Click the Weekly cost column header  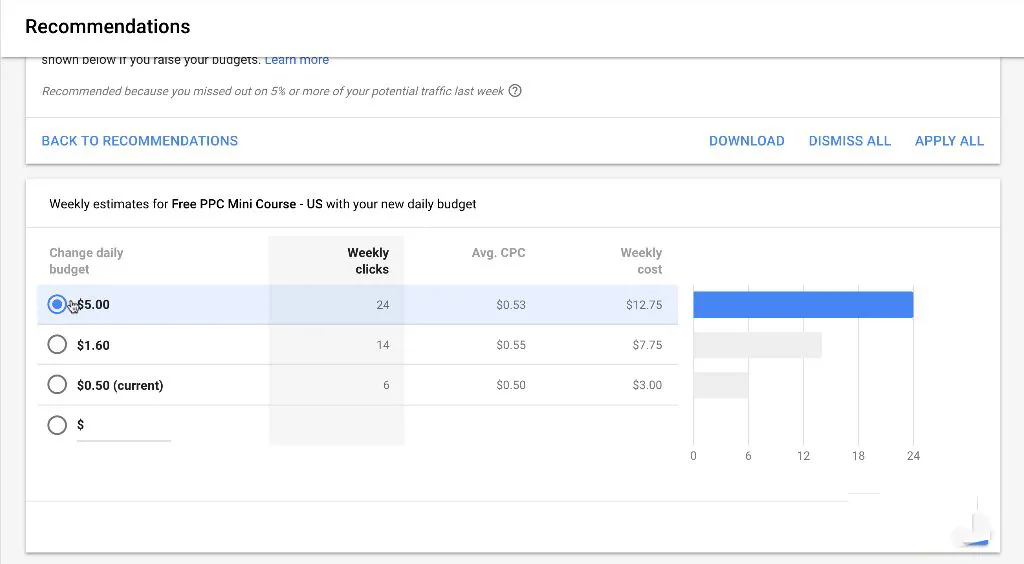(x=641, y=261)
